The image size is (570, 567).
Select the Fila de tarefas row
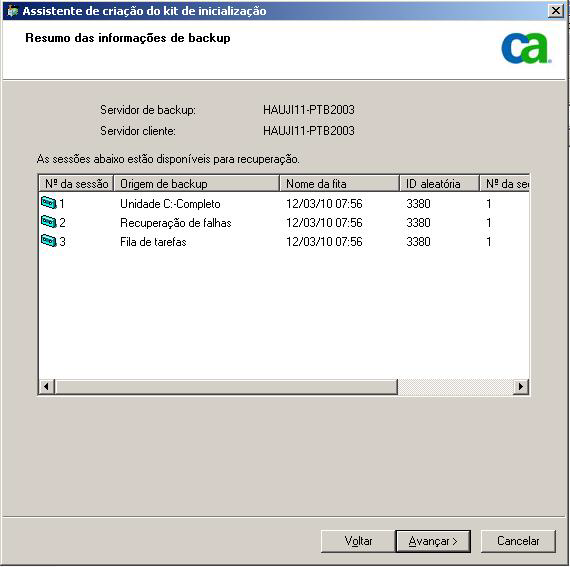(x=284, y=242)
